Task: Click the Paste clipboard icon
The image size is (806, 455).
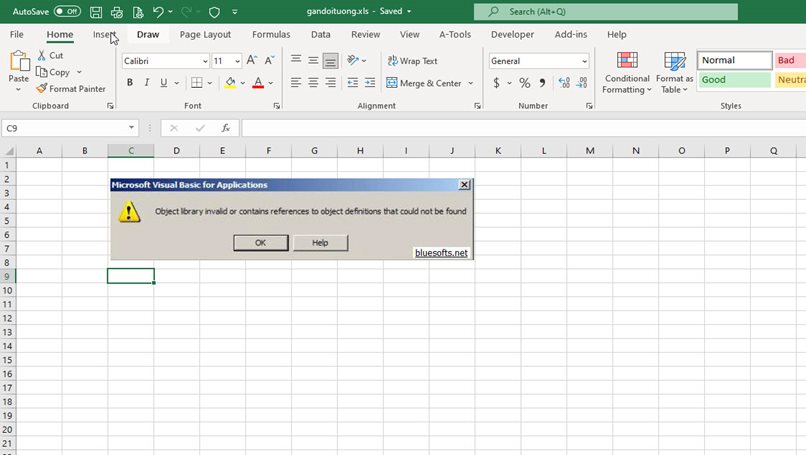Action: pos(18,62)
